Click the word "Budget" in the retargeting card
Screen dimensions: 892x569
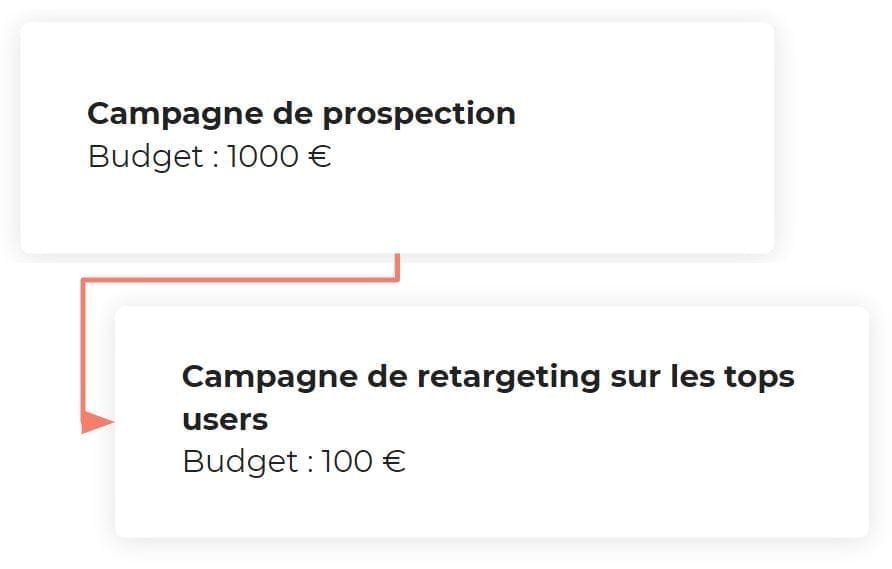tap(240, 461)
